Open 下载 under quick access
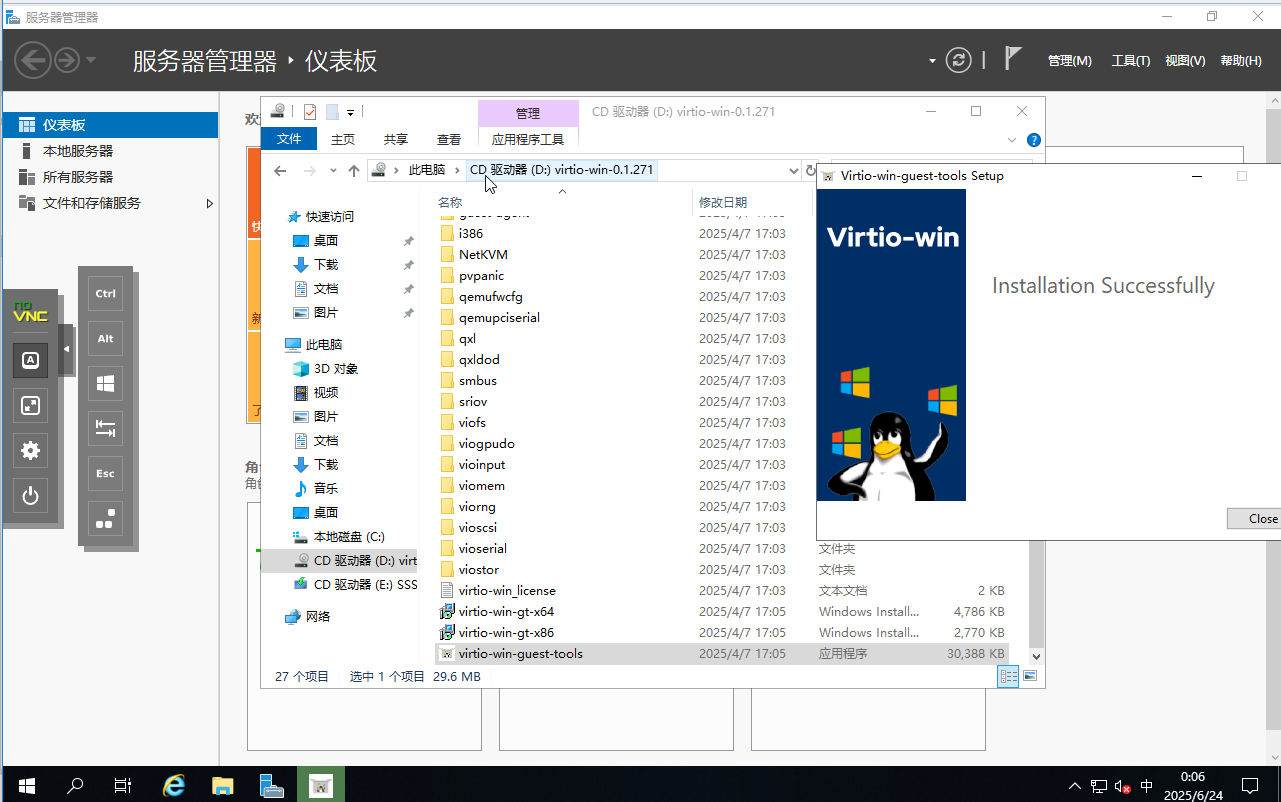This screenshot has height=802, width=1281. (326, 264)
